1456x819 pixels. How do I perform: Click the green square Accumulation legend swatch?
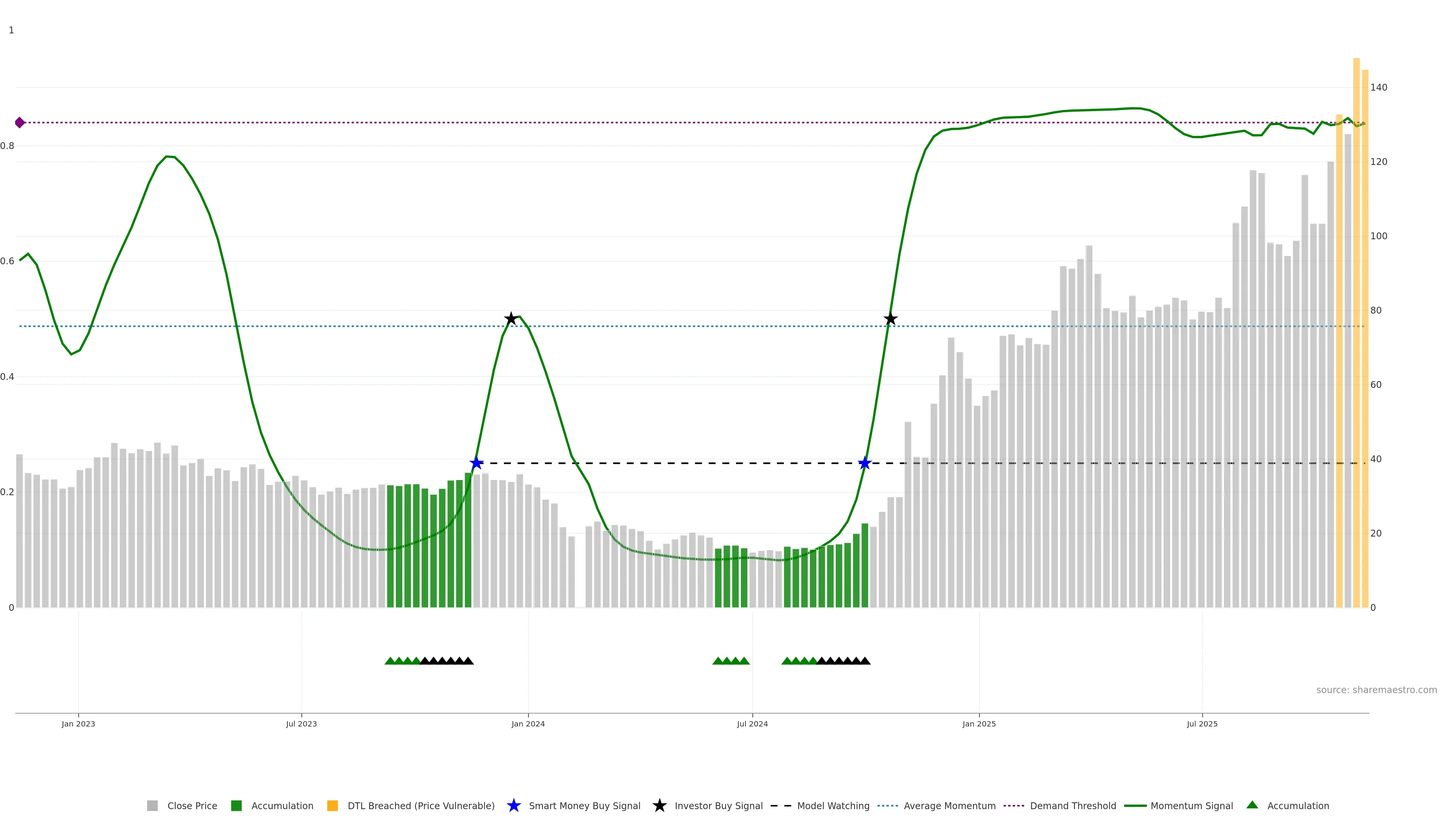[x=236, y=806]
